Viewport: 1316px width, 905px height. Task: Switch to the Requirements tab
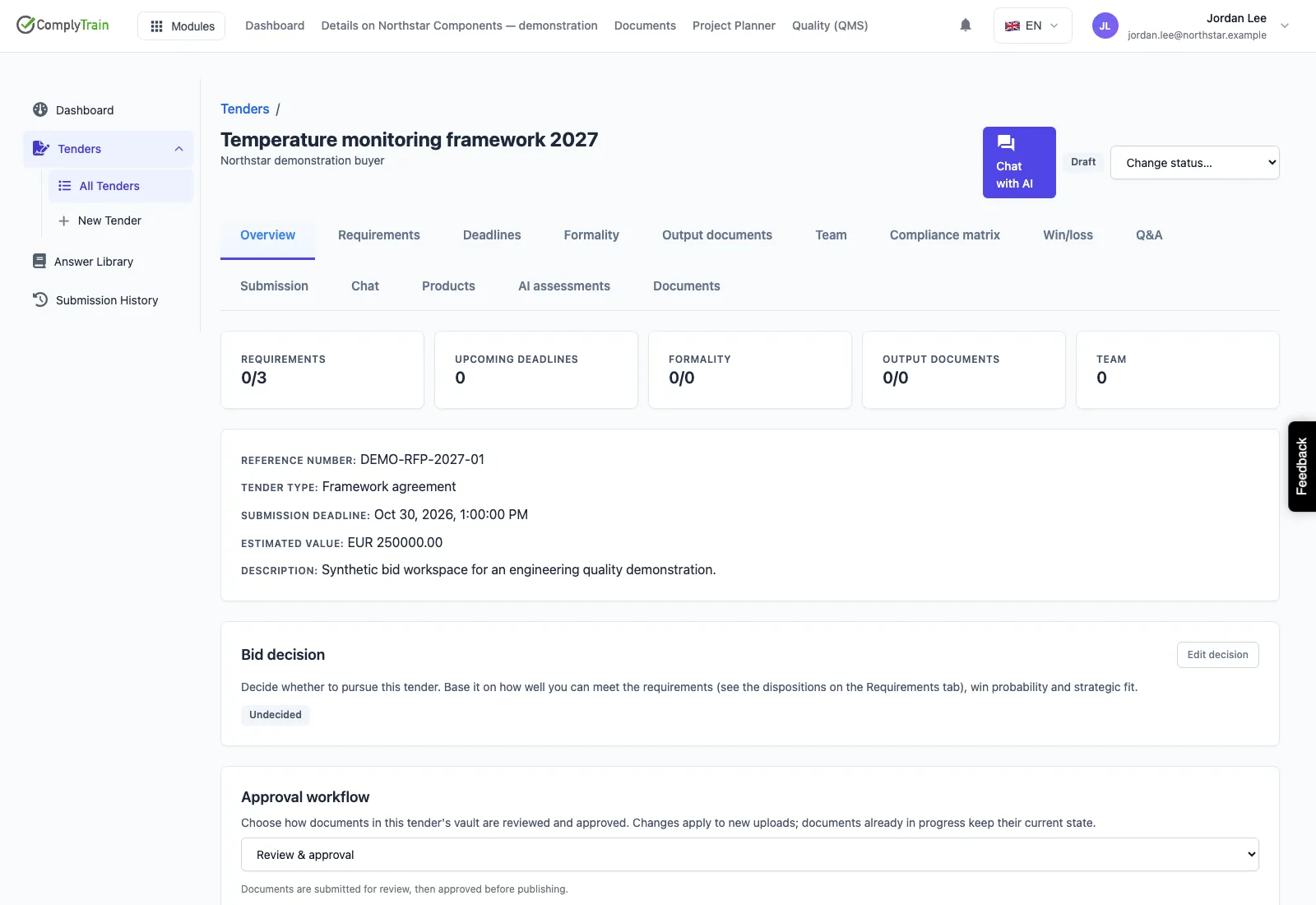click(378, 235)
